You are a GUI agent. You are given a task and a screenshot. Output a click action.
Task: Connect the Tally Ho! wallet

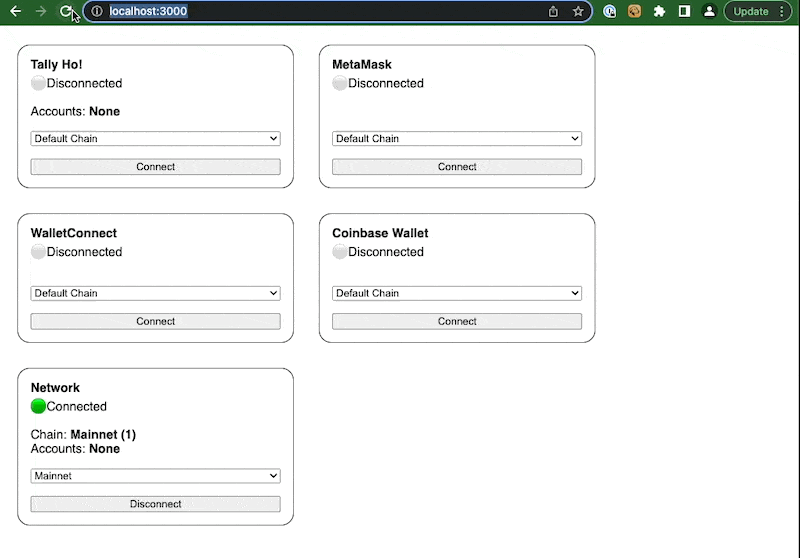point(156,167)
